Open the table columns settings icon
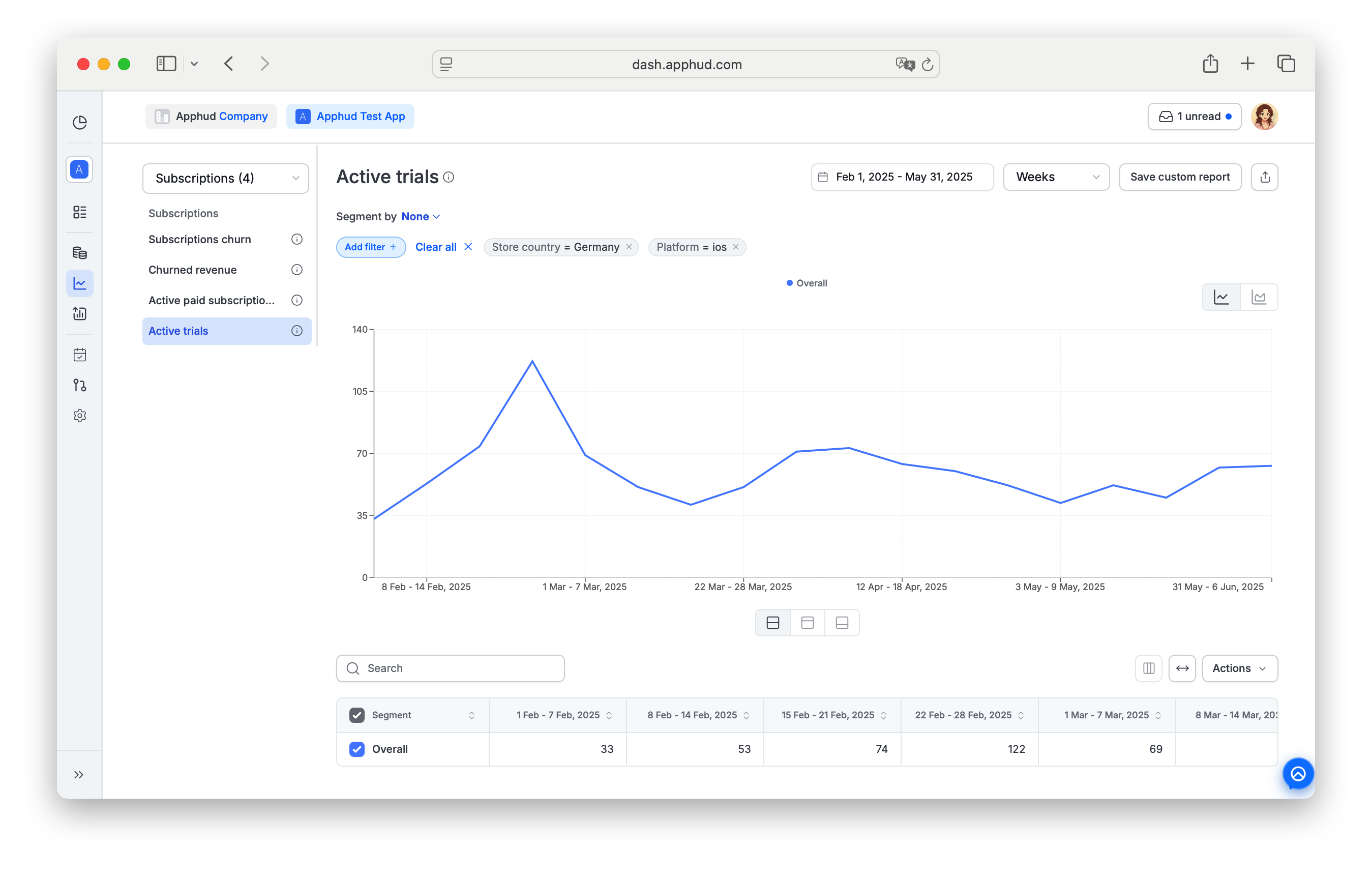This screenshot has height=875, width=1372. (1149, 668)
